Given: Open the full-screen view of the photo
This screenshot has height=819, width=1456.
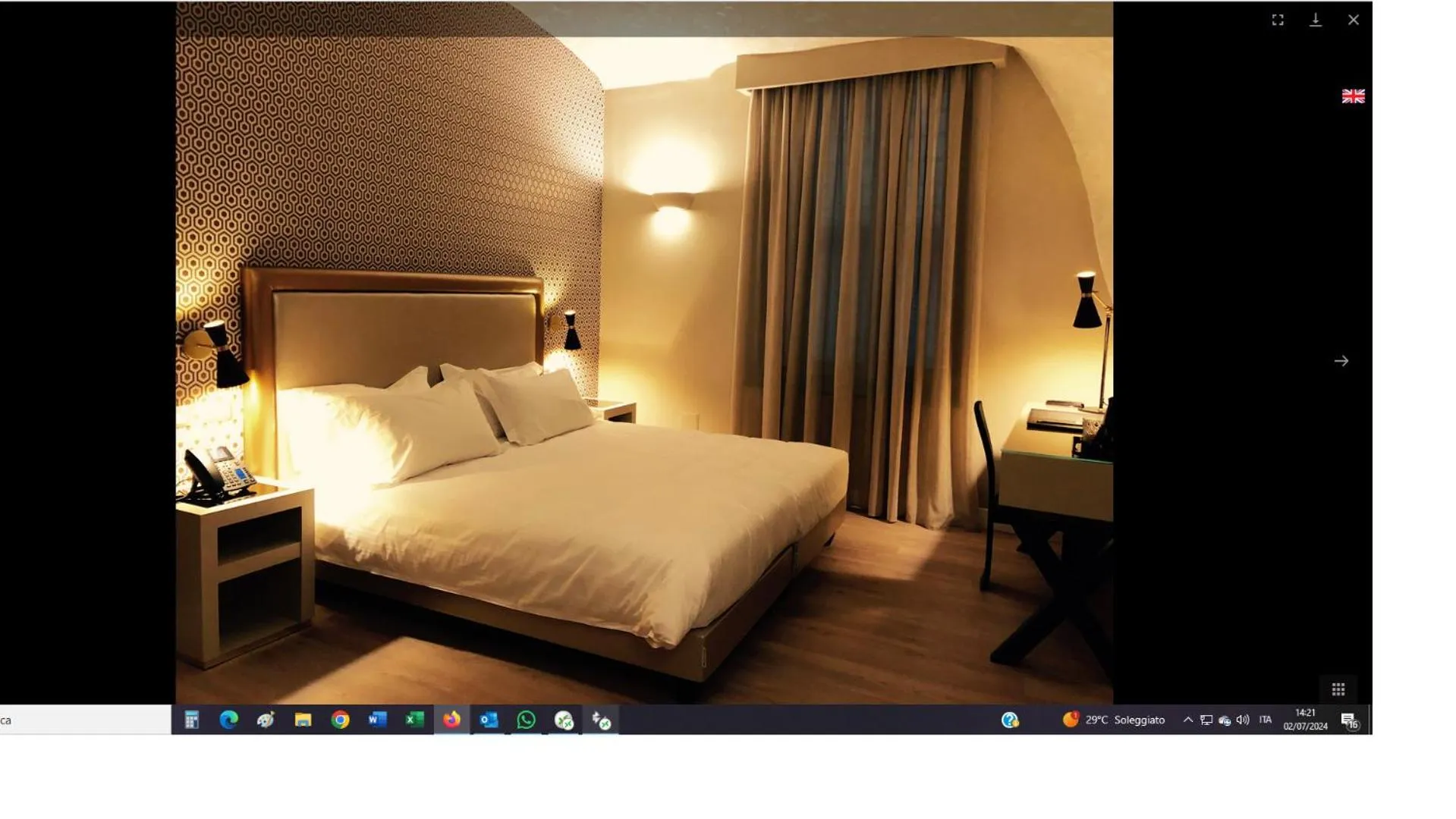Looking at the screenshot, I should (x=1277, y=20).
